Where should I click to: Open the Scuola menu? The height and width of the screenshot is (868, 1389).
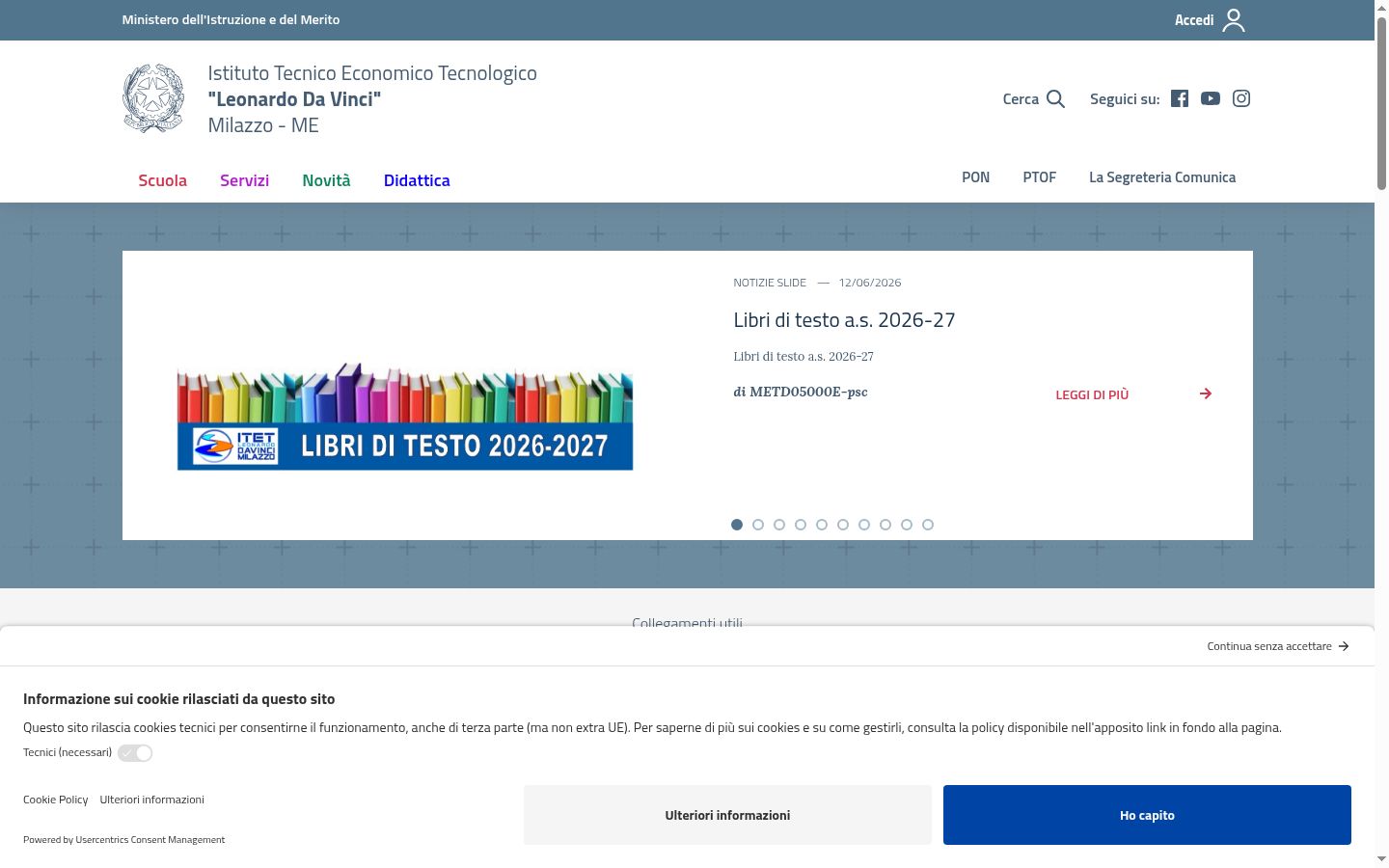click(x=163, y=180)
